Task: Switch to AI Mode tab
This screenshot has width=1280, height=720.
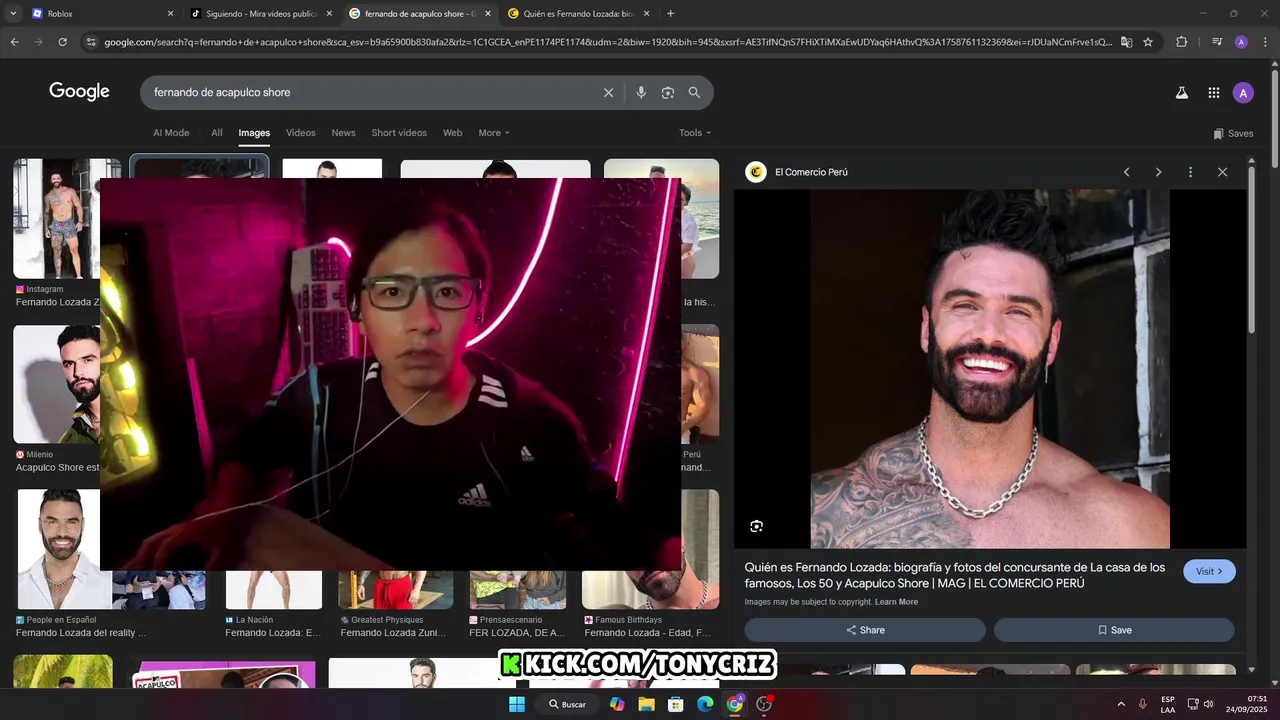Action: point(171,133)
